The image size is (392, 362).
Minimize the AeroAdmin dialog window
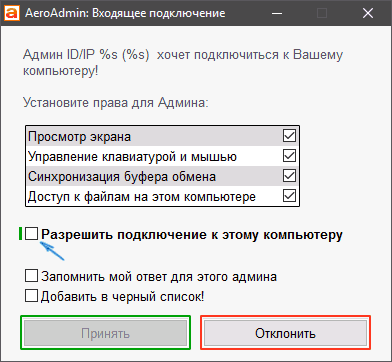pyautogui.click(x=276, y=13)
